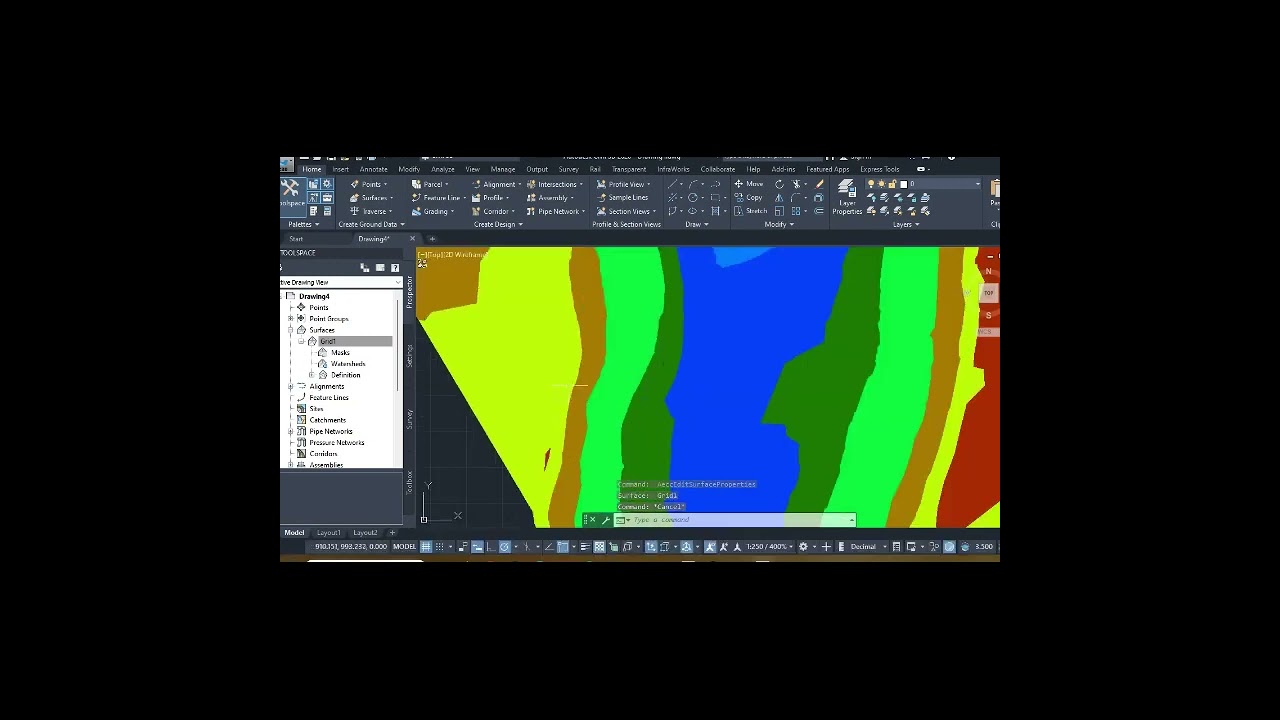Toggle ortho mode in status bar
This screenshot has height=720, width=1280.
(x=490, y=547)
